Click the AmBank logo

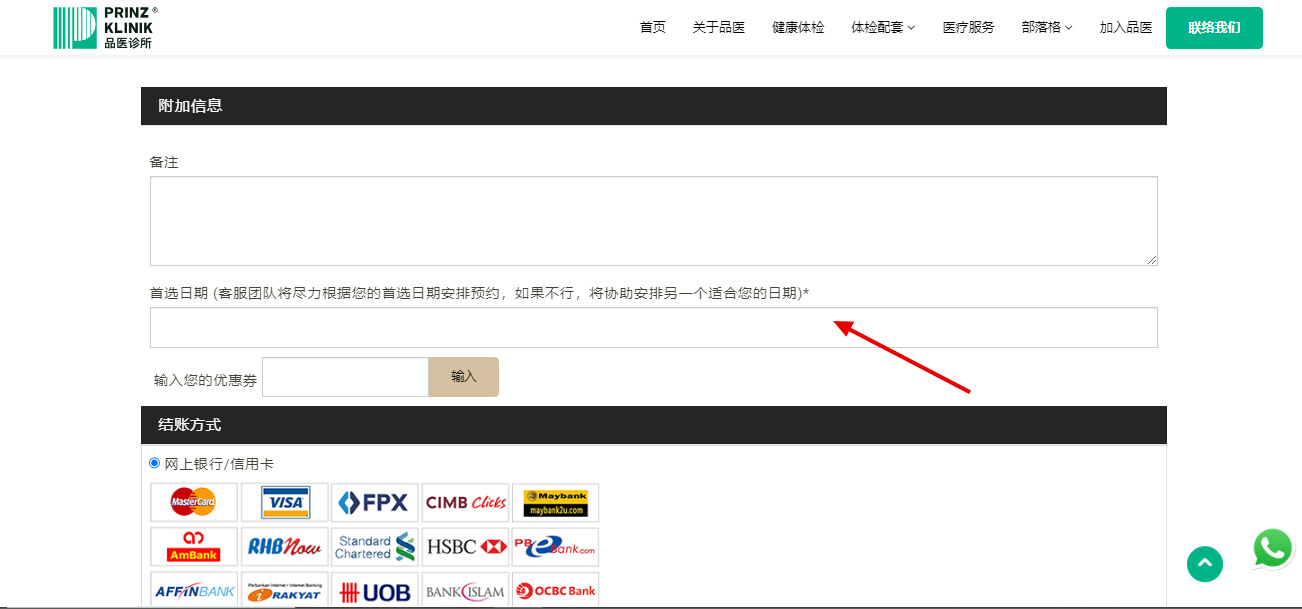(x=194, y=547)
